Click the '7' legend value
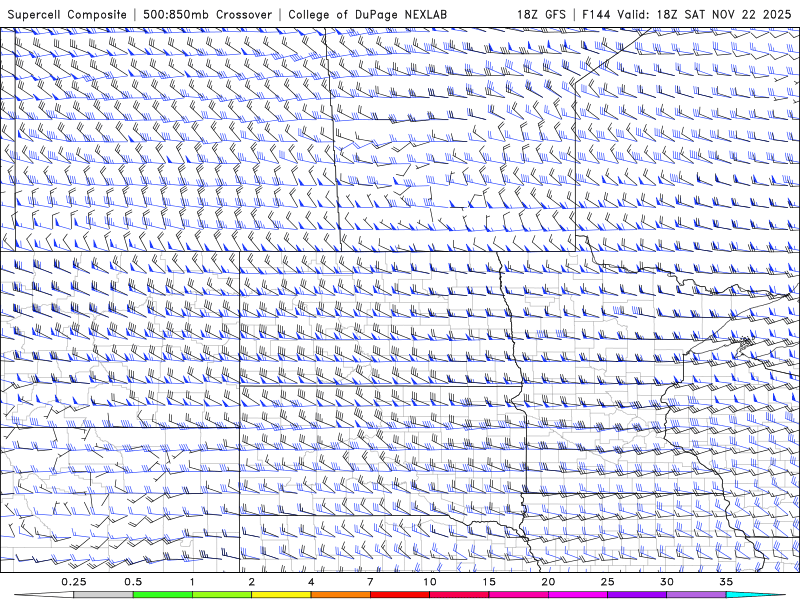 click(x=370, y=582)
